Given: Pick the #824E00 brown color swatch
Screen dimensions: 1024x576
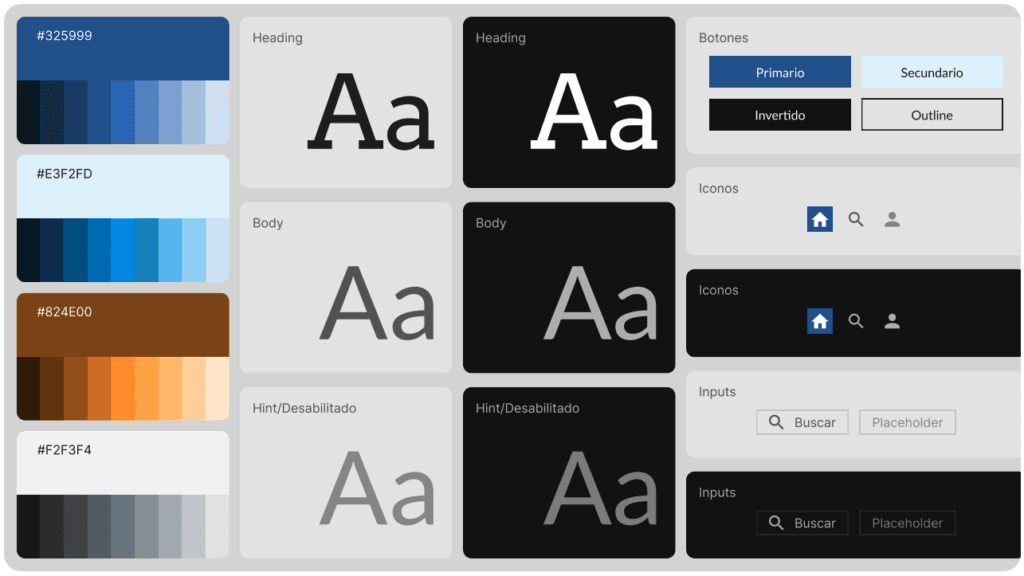Looking at the screenshot, I should (x=123, y=324).
